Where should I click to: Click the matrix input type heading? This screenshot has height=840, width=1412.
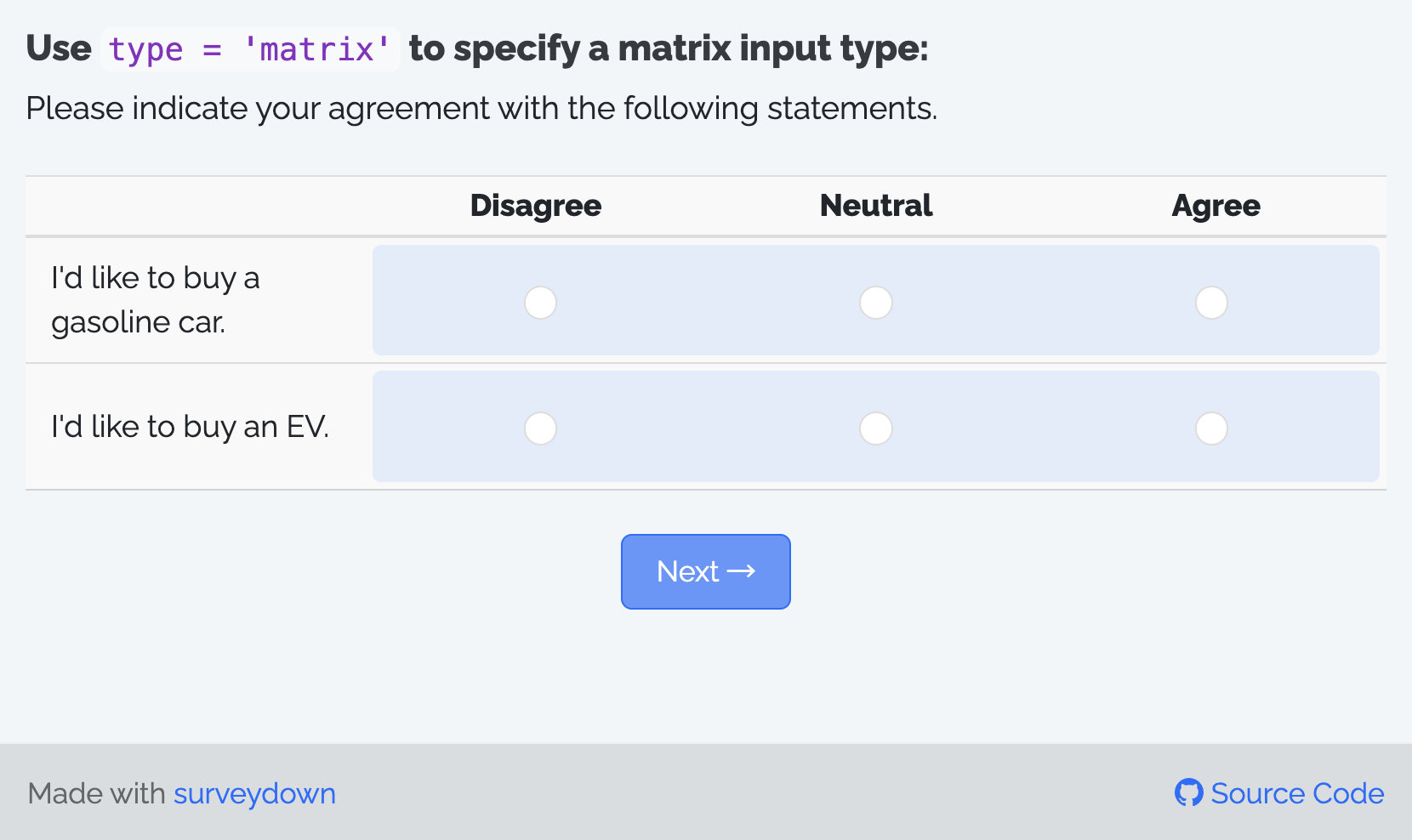coord(668,48)
